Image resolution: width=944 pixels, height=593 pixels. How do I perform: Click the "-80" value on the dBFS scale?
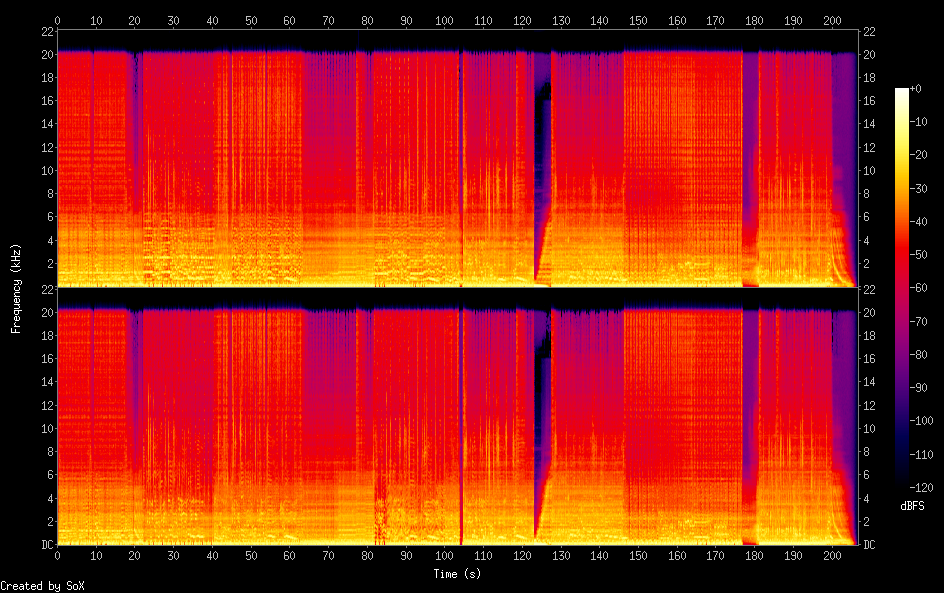click(x=918, y=355)
